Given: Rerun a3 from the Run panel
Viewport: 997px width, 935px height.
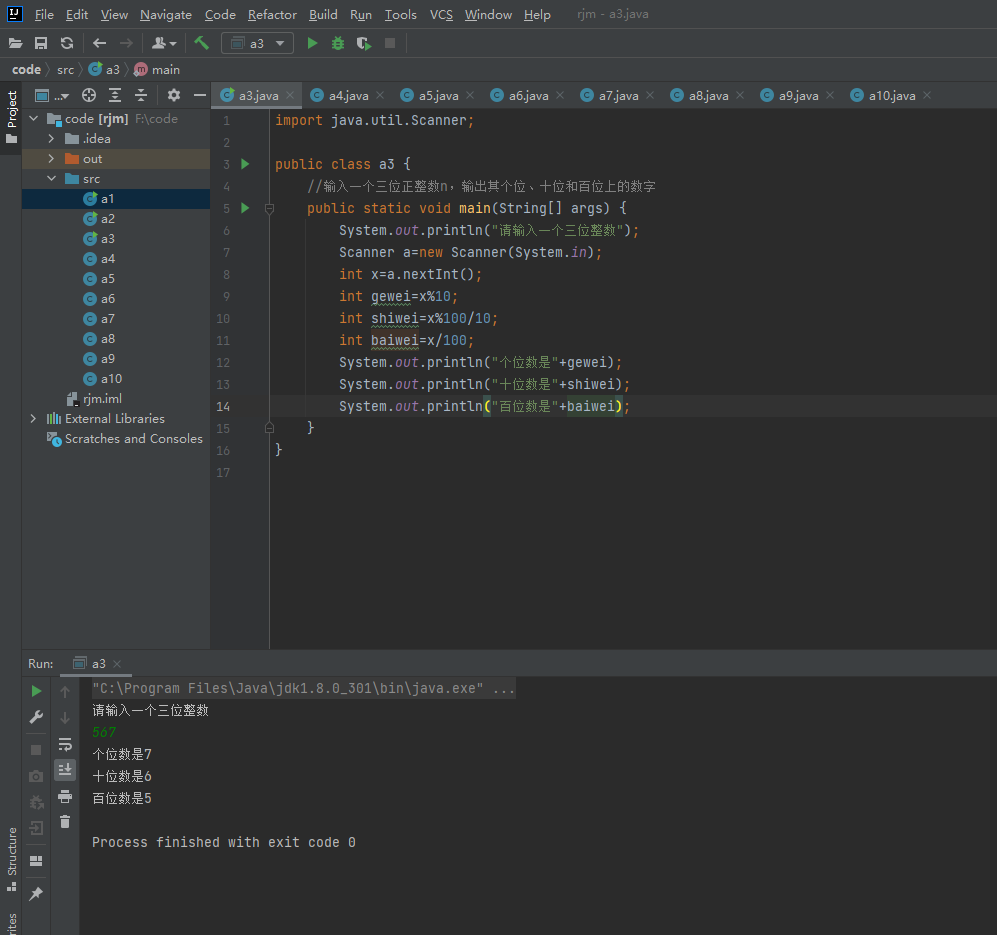Looking at the screenshot, I should point(36,691).
